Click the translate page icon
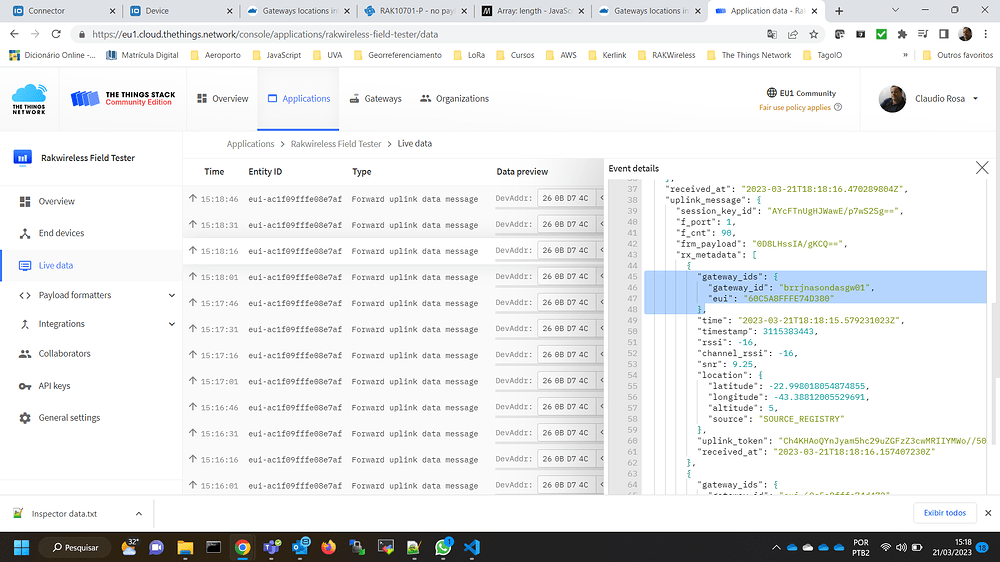Screen dimensions: 1000x562 click(x=772, y=34)
